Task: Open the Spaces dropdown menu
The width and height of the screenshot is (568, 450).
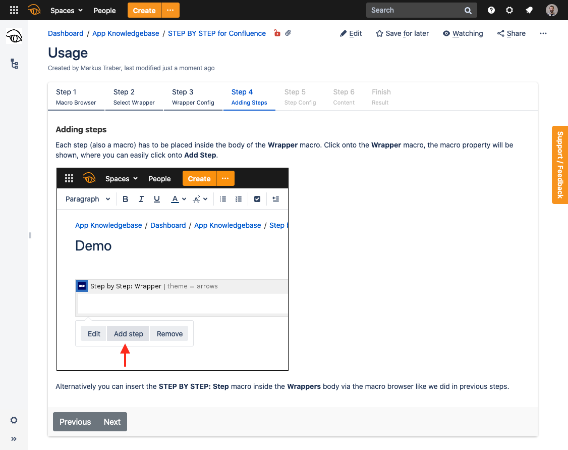Action: pos(66,10)
